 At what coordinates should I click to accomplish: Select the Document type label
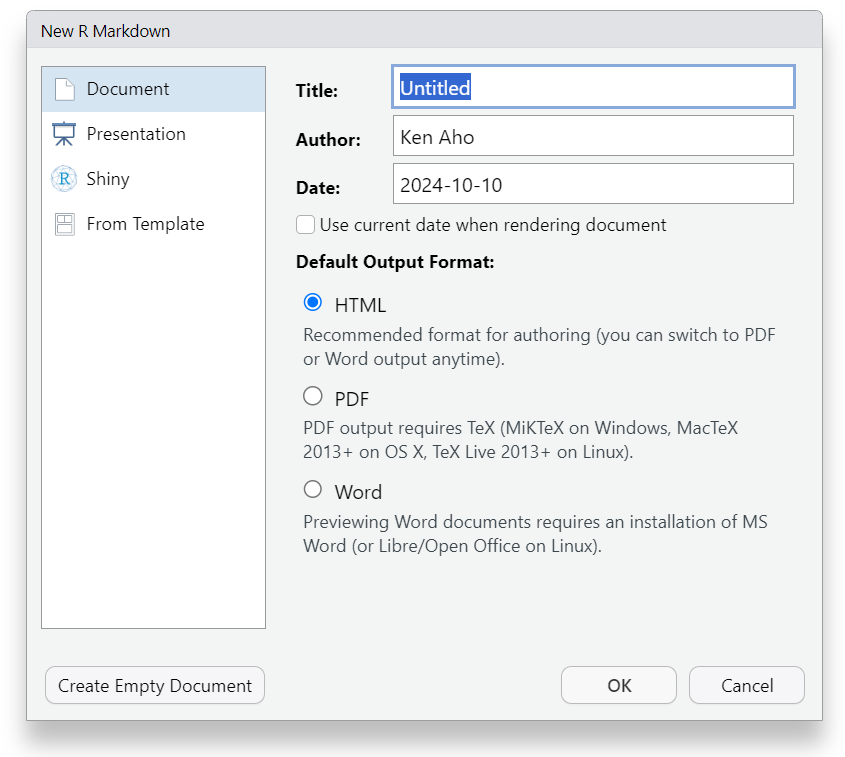pyautogui.click(x=128, y=89)
